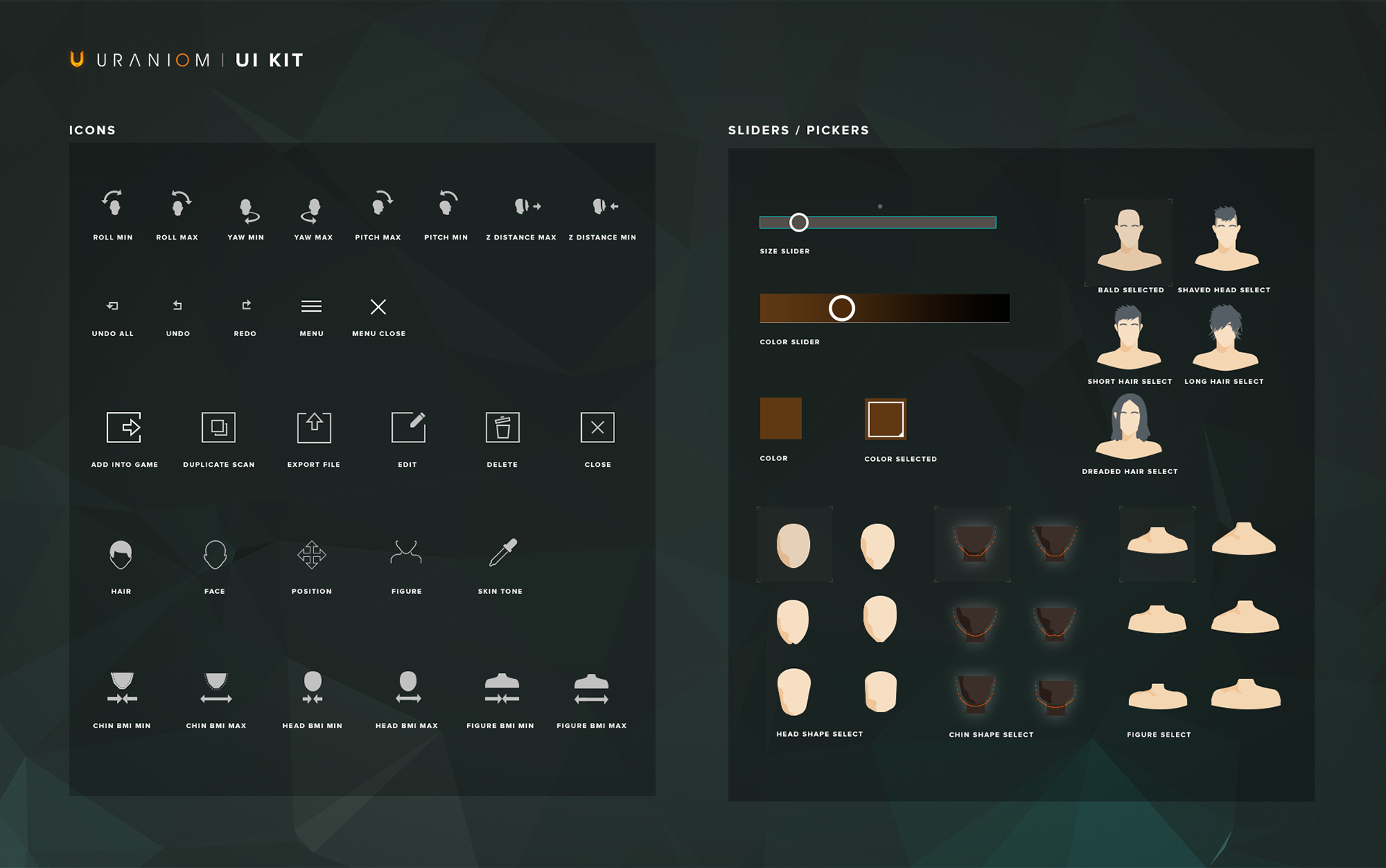Choose the Z Distance Min icon
Image resolution: width=1386 pixels, height=868 pixels.
tap(605, 206)
